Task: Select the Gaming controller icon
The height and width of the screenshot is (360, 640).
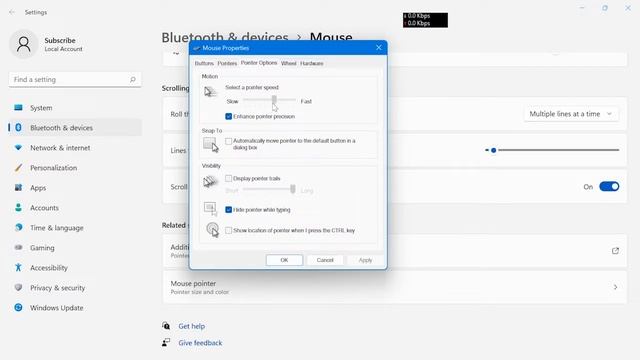Action: (18, 248)
